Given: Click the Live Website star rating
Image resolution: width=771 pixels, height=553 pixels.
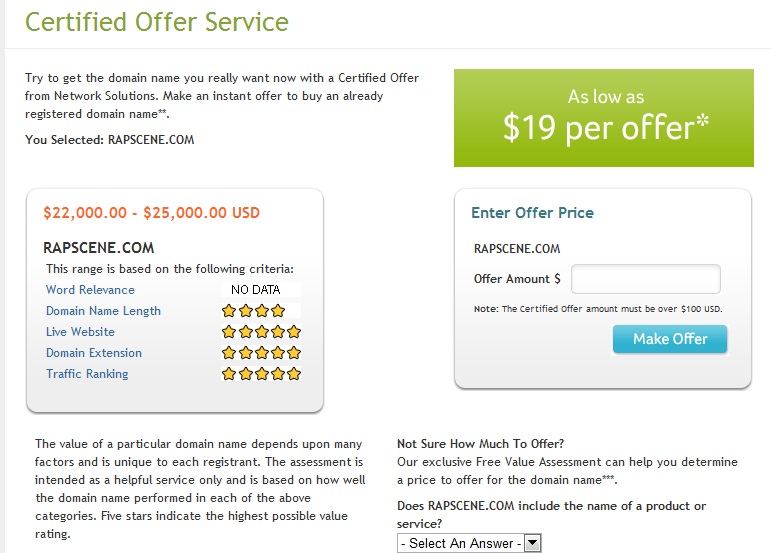Looking at the screenshot, I should (x=261, y=332).
